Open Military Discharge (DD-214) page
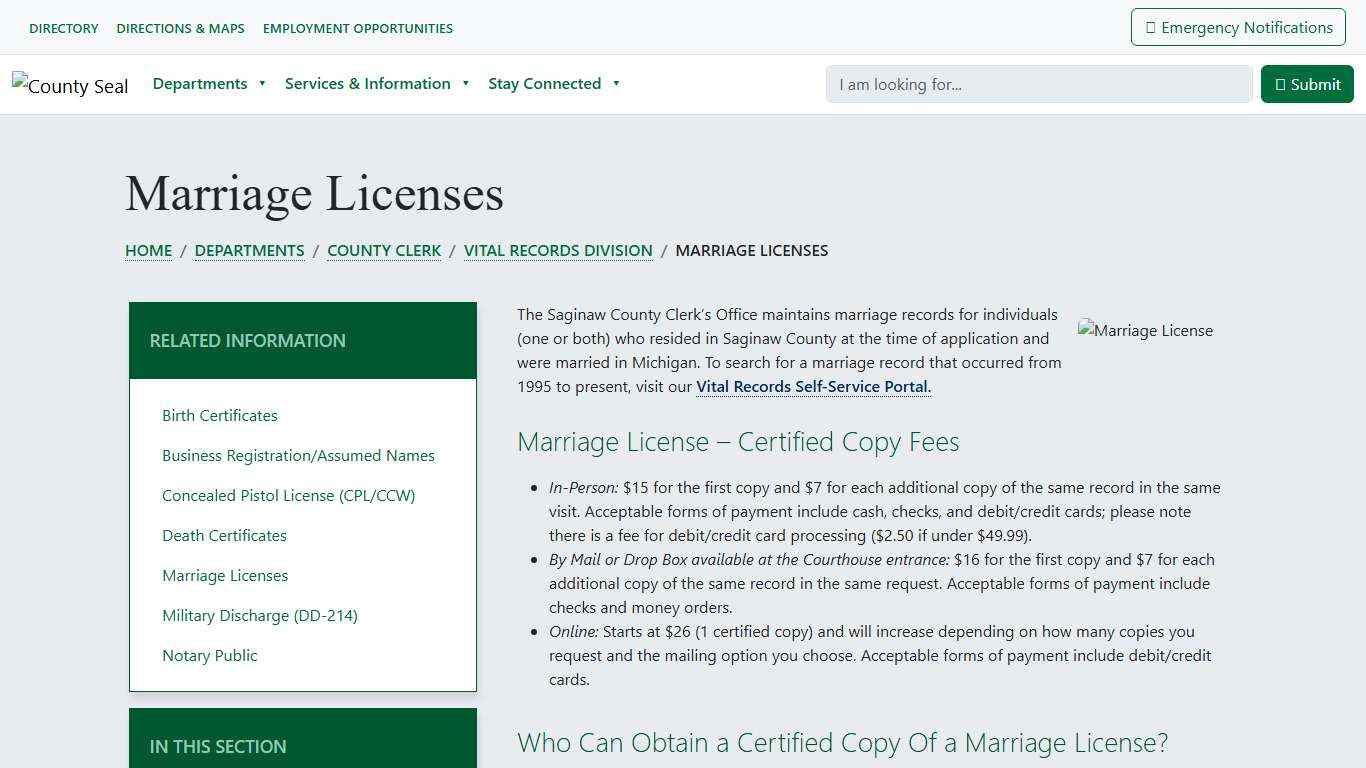 pyautogui.click(x=259, y=615)
